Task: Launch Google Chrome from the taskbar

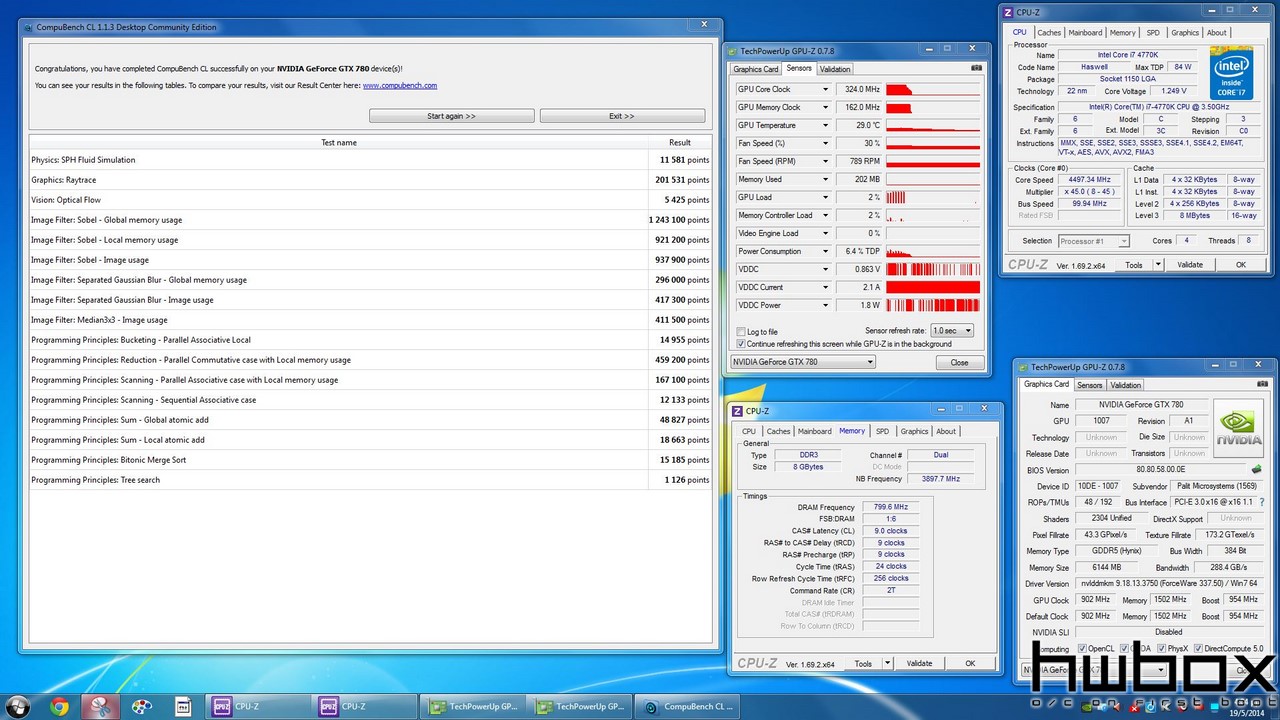Action: [59, 707]
